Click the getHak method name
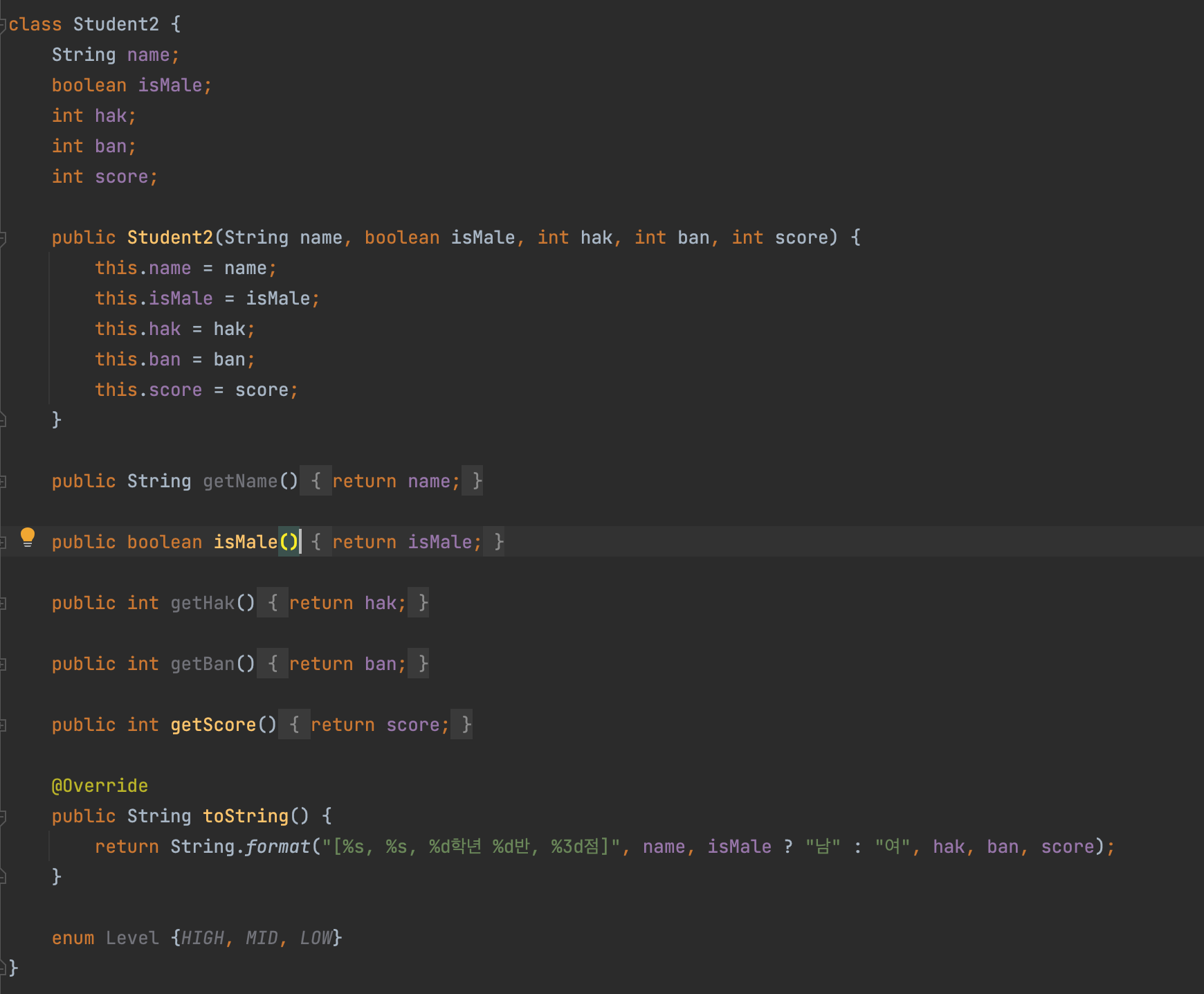1204x994 pixels. point(203,603)
